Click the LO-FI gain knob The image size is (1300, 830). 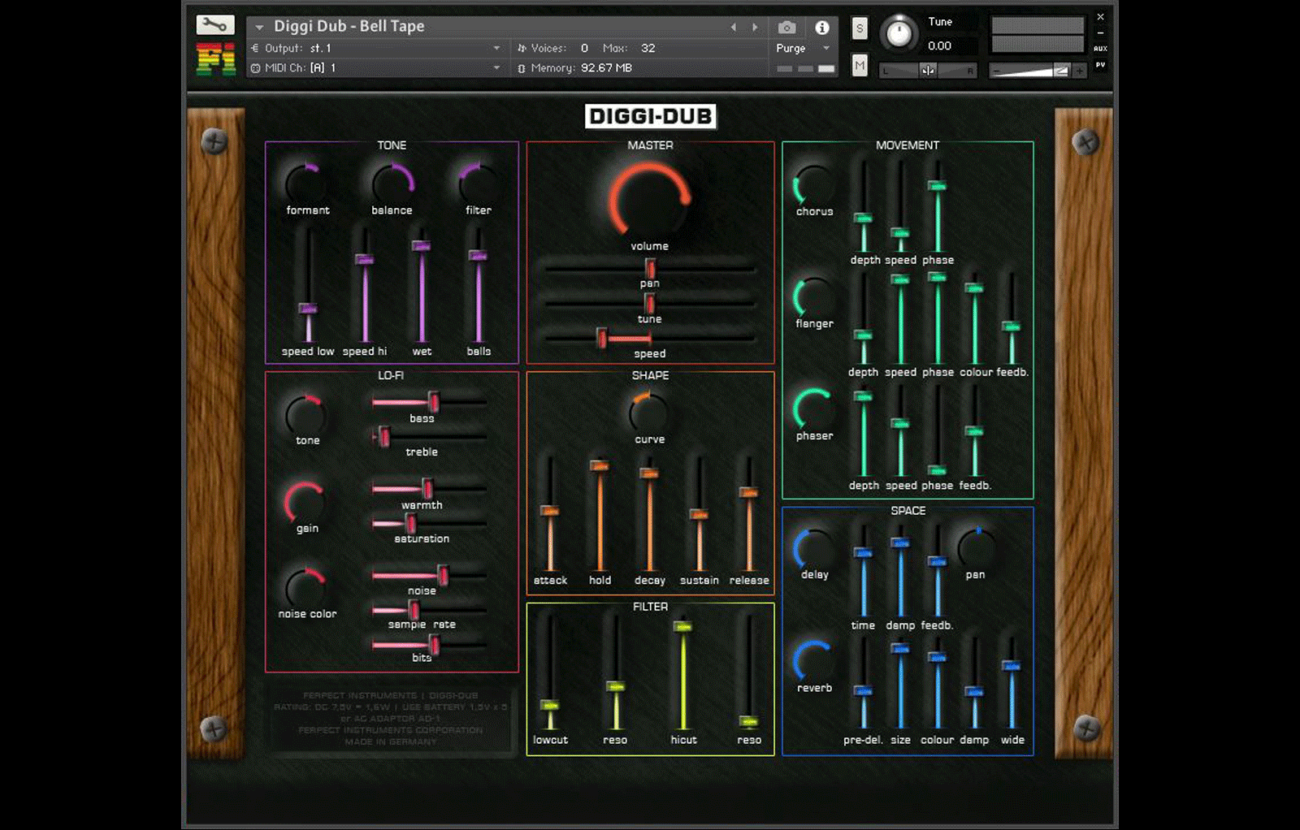pos(306,502)
